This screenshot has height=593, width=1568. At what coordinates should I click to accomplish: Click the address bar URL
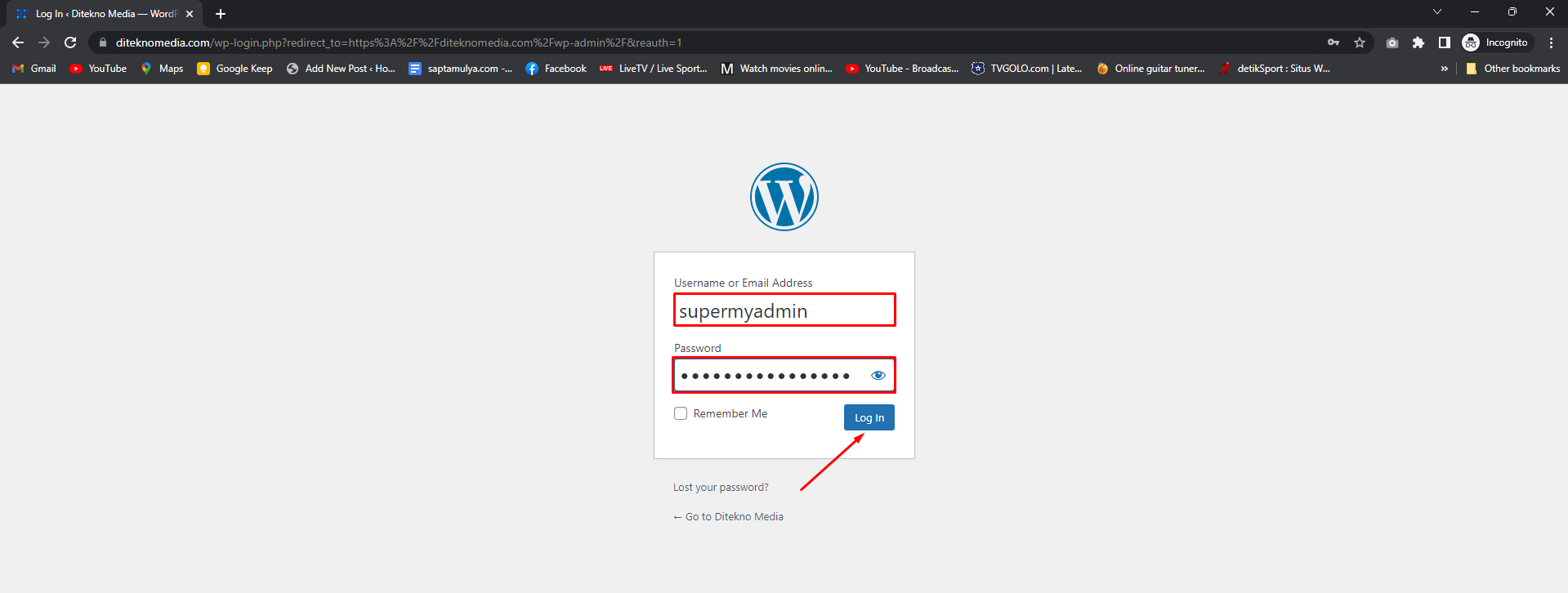pos(399,42)
